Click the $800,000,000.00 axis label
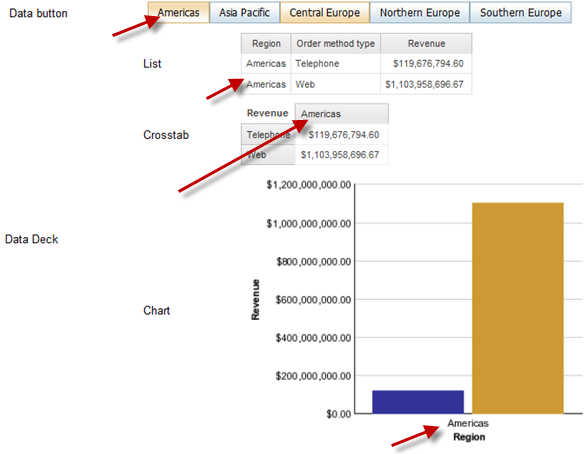 coord(314,262)
